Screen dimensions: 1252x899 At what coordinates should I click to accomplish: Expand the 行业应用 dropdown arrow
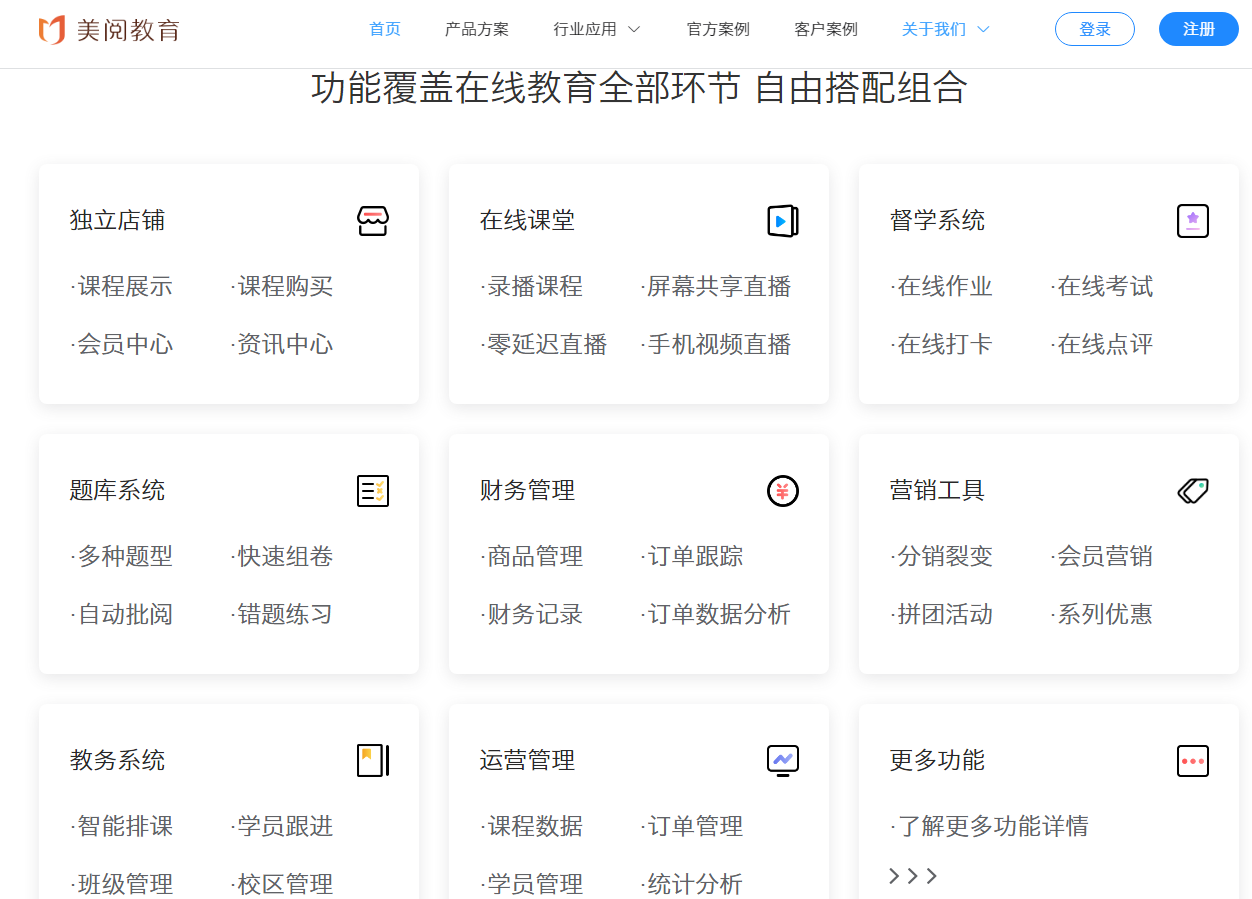click(x=633, y=30)
